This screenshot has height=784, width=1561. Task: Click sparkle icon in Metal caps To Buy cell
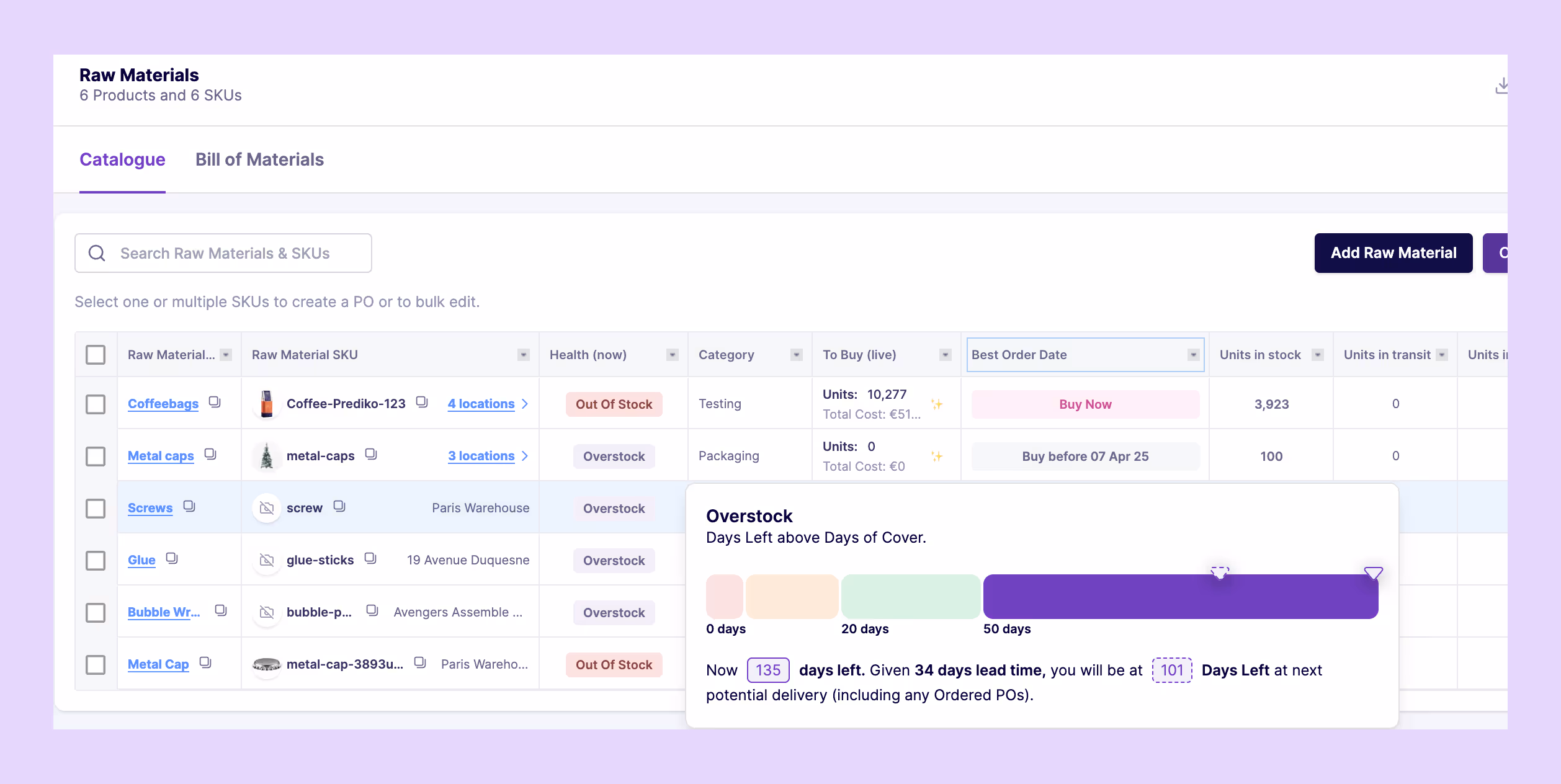(x=937, y=457)
